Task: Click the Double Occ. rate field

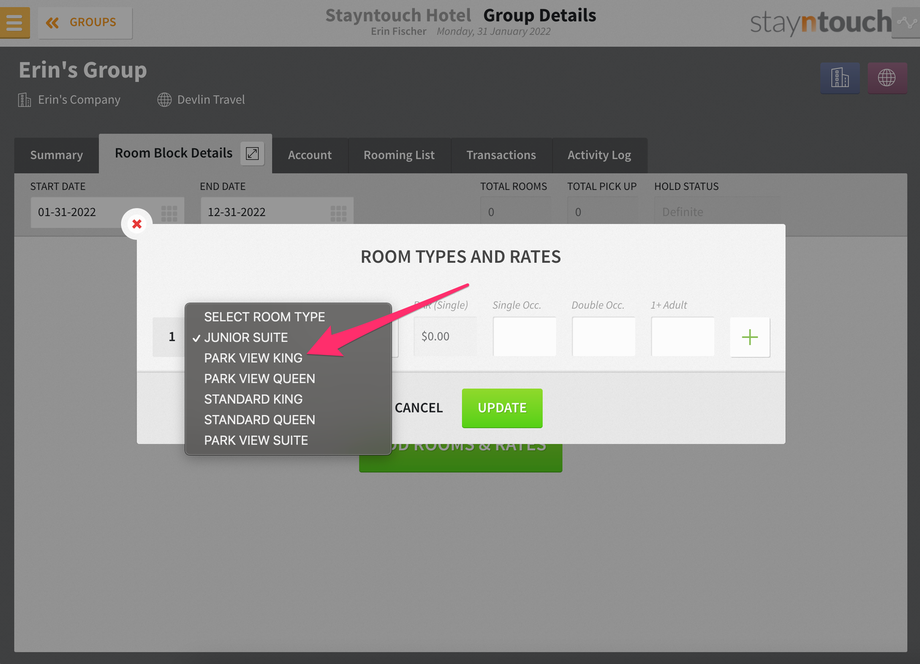Action: tap(604, 337)
